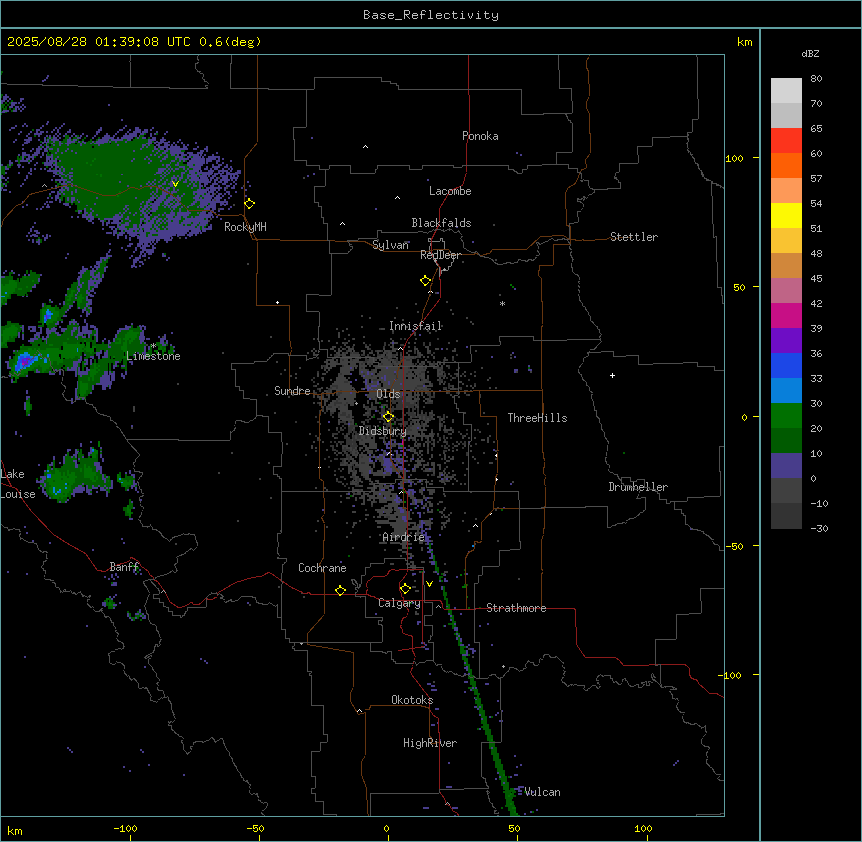The height and width of the screenshot is (842, 862).
Task: Click the Limestone label
Action: tap(153, 356)
